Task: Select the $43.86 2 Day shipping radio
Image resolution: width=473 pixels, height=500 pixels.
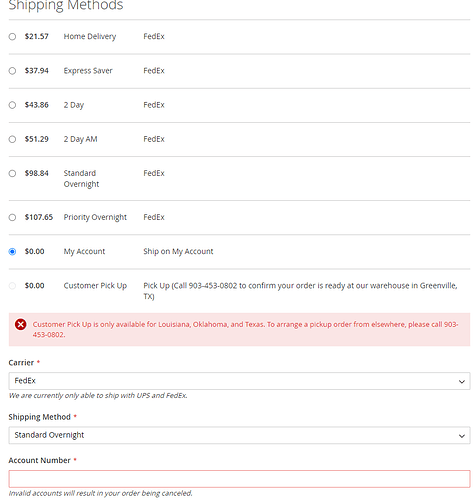Action: tap(12, 105)
